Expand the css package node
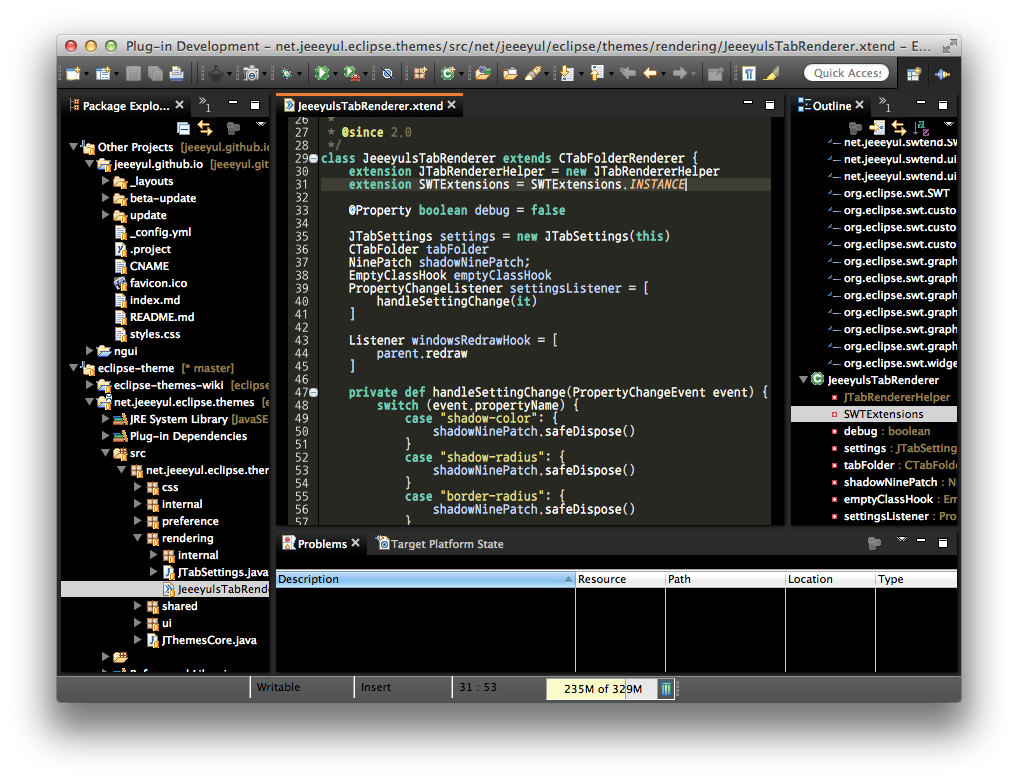This screenshot has width=1018, height=781. point(138,487)
